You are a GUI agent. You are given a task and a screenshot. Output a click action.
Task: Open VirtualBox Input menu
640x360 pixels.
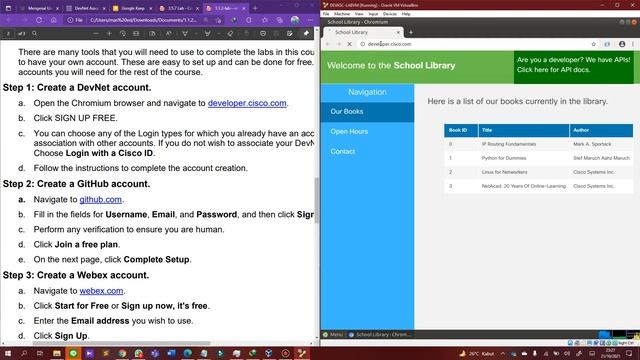point(373,14)
